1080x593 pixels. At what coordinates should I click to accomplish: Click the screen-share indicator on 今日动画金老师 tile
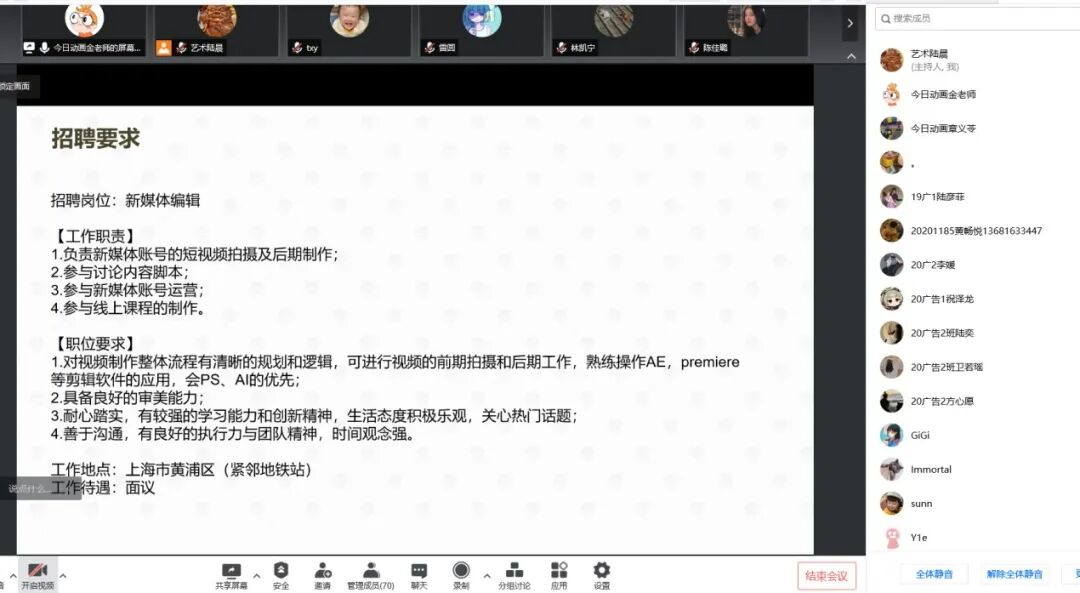(x=27, y=45)
